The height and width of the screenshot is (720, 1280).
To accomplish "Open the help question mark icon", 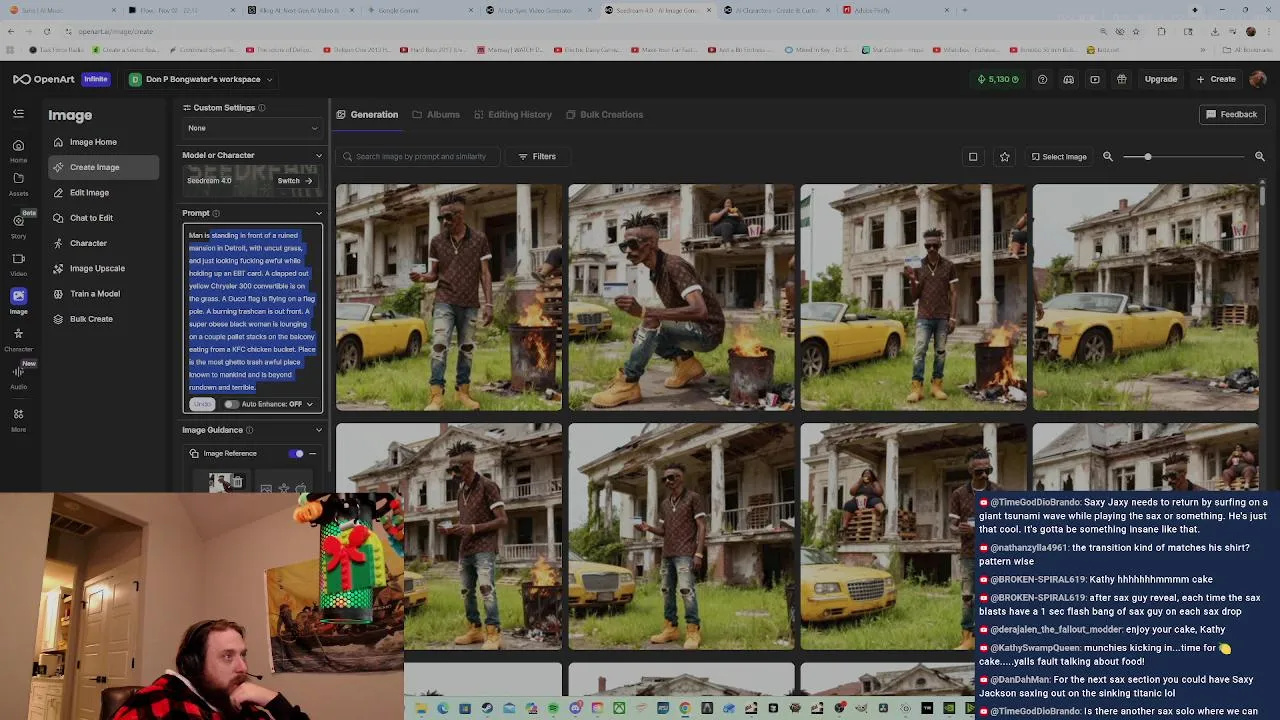I will 1042,79.
